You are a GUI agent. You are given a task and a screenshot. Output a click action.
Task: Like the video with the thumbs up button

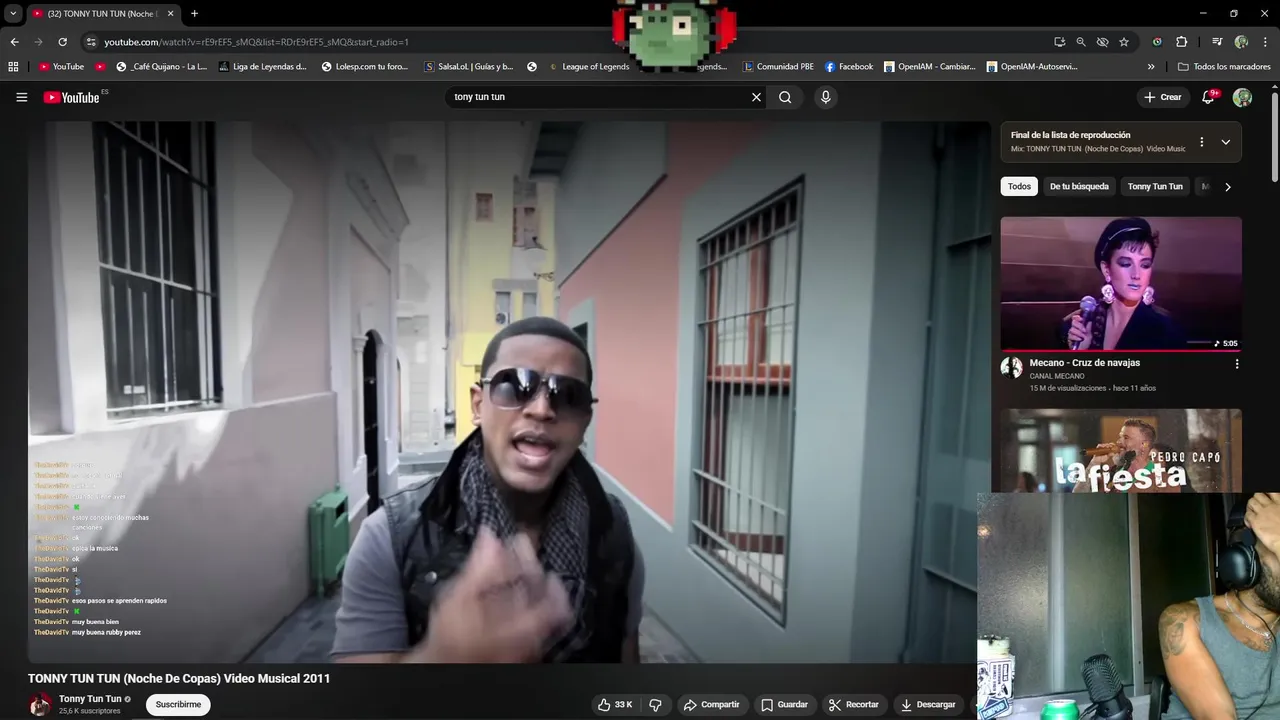click(615, 705)
